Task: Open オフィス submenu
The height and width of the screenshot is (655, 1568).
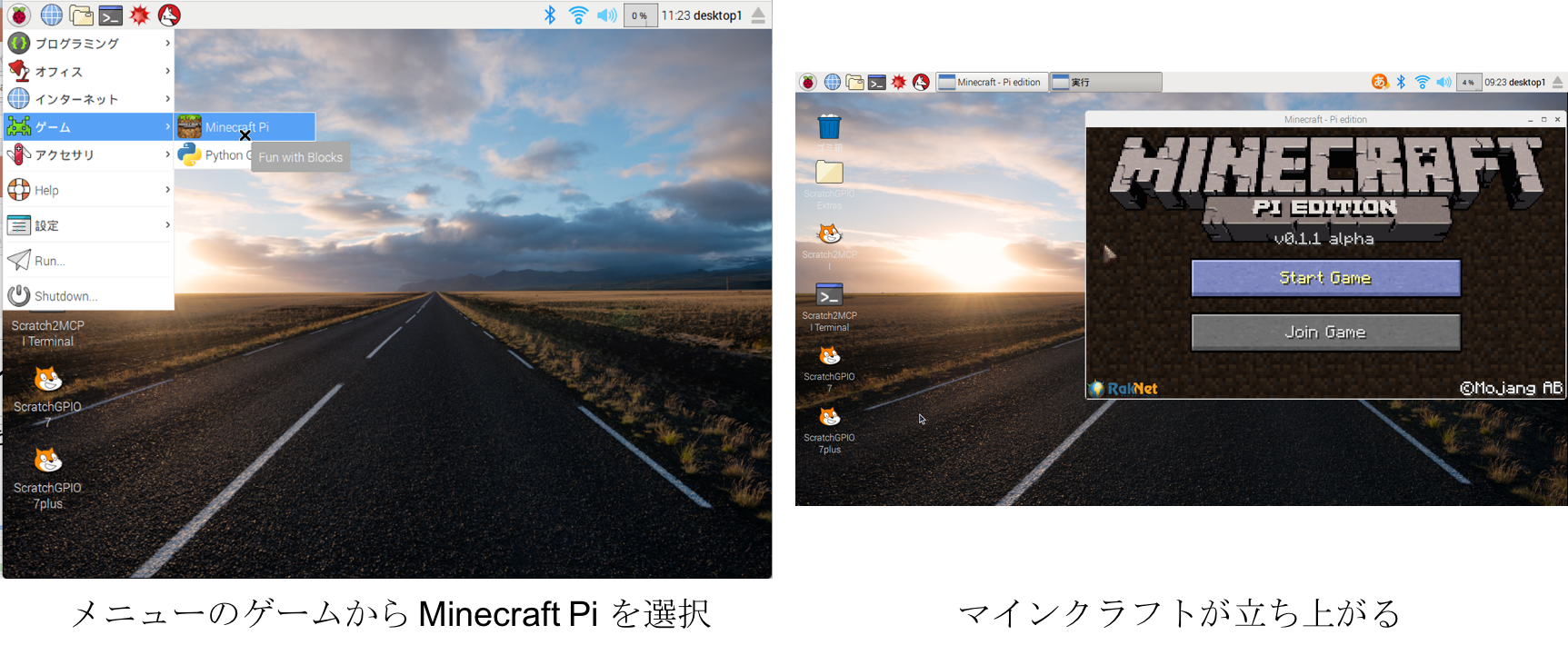Action: click(x=89, y=71)
